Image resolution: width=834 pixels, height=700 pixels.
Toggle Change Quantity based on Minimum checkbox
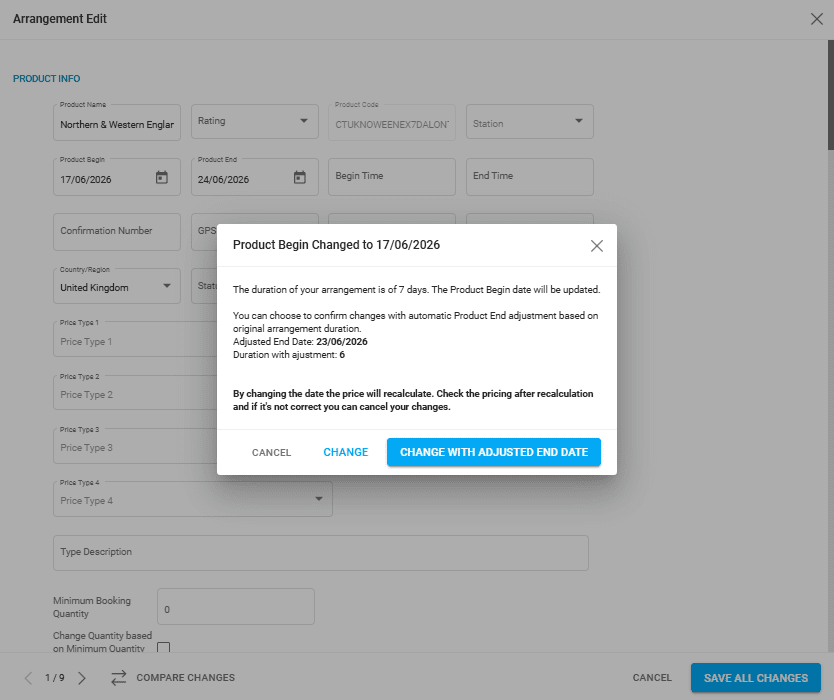point(164,648)
